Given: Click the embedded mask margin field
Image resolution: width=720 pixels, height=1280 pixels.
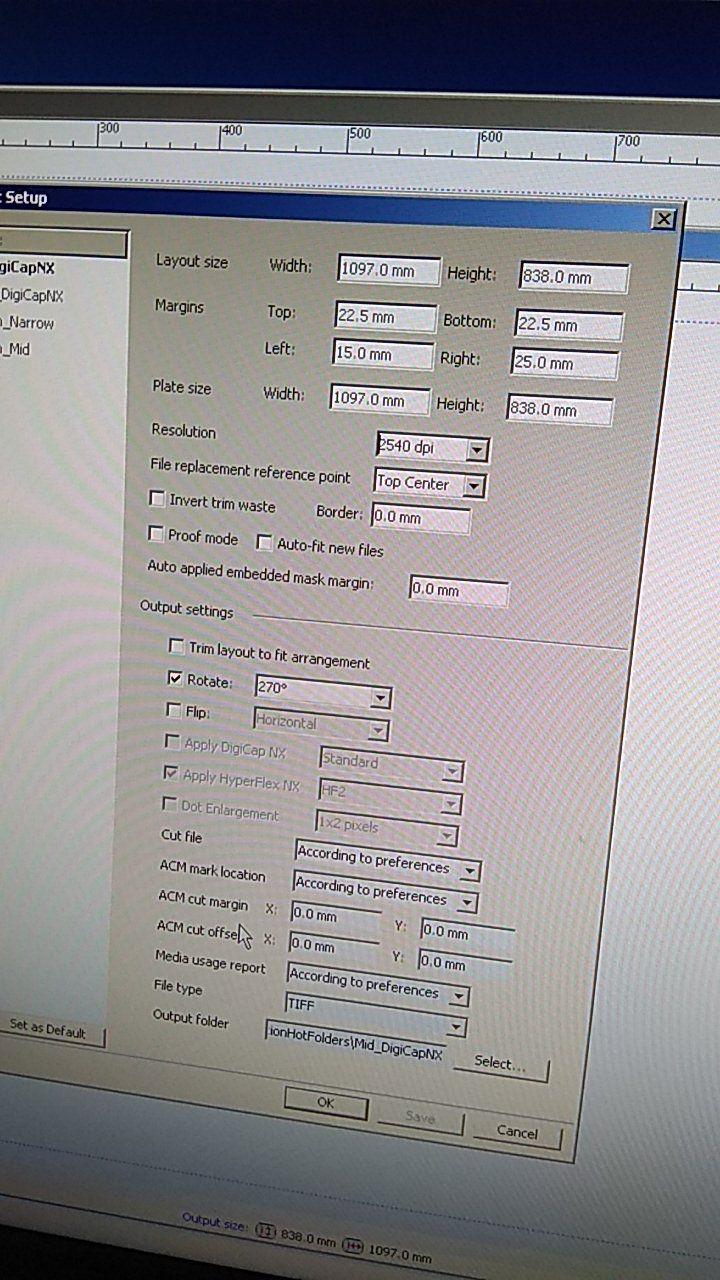Looking at the screenshot, I should [x=459, y=591].
